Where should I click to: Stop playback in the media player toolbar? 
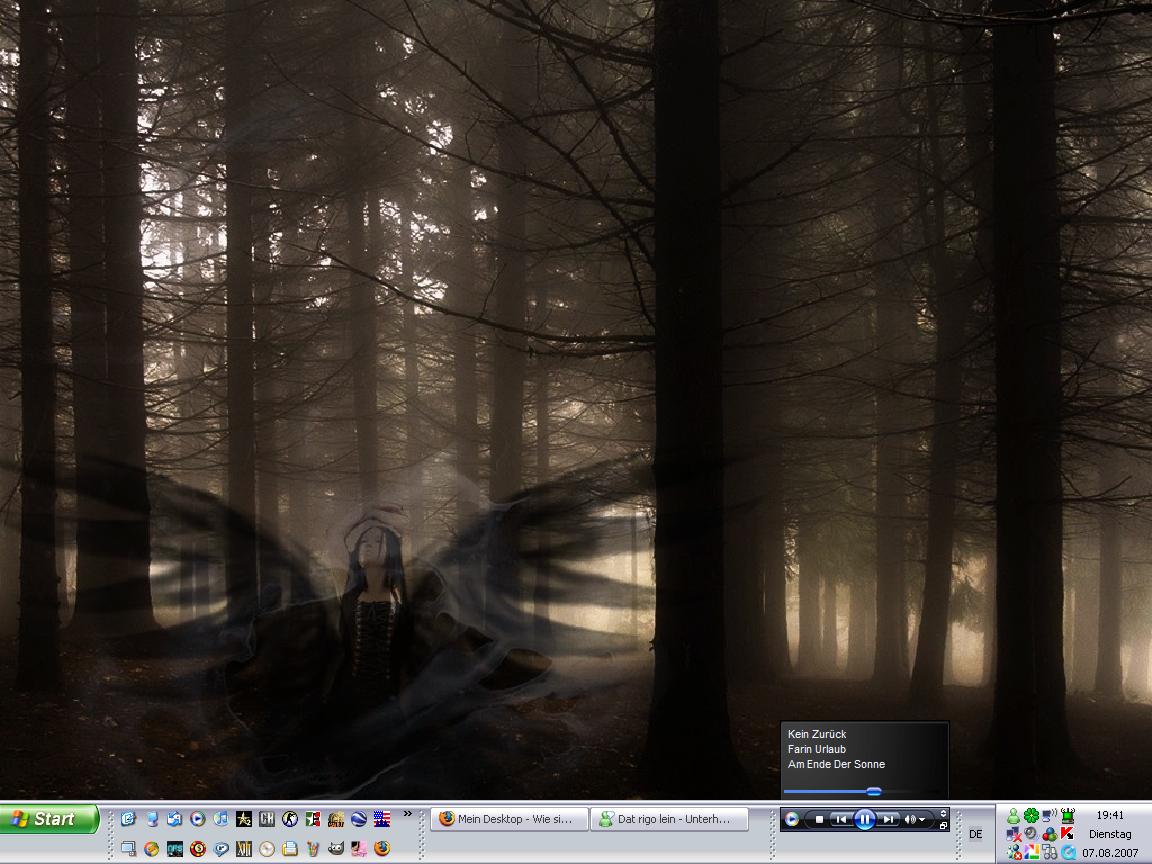819,820
